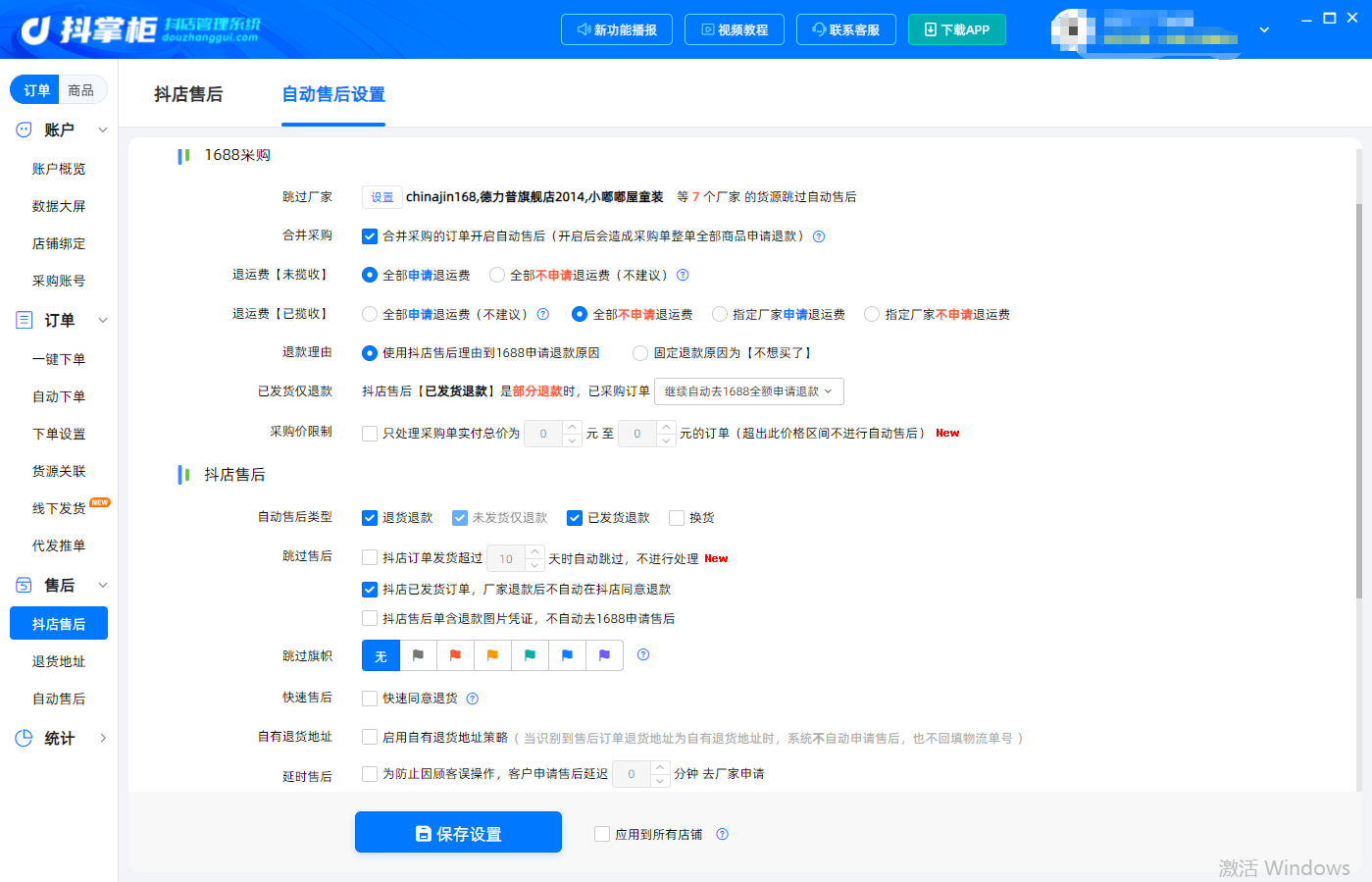Select the orange flag icon
The height and width of the screenshot is (882, 1372).
[x=492, y=655]
